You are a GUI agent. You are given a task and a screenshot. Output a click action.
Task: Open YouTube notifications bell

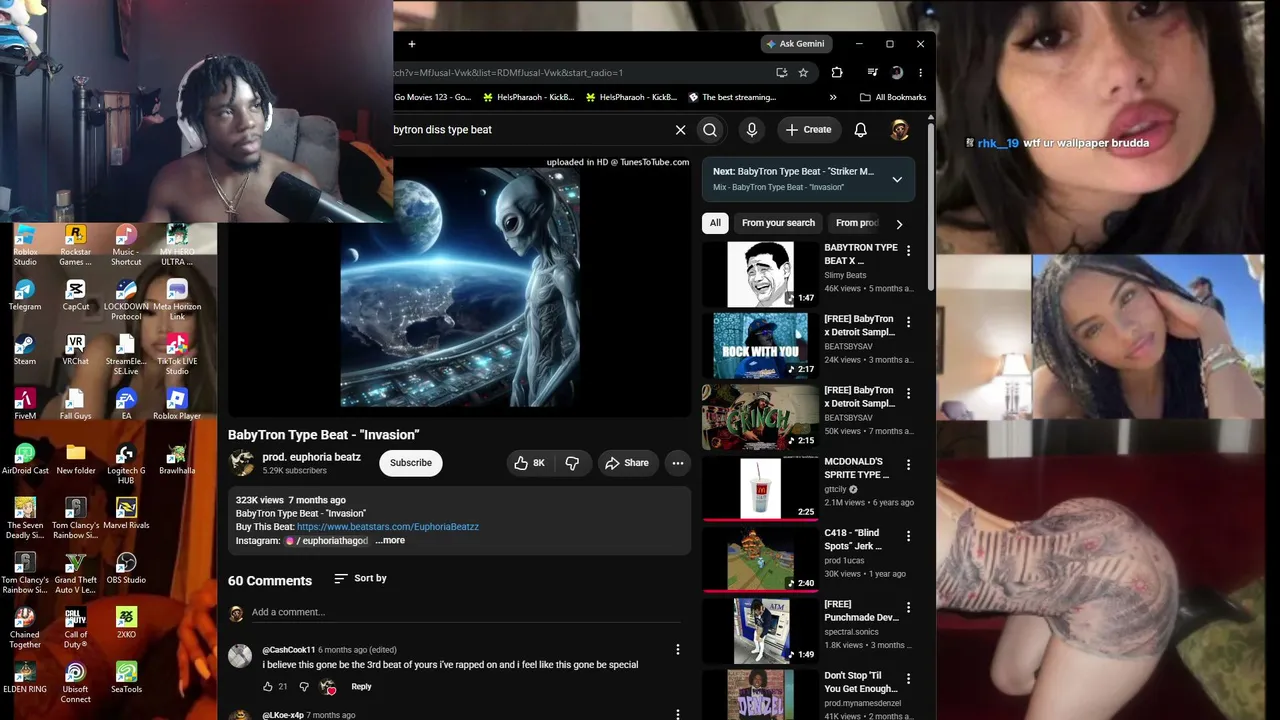[x=860, y=130]
